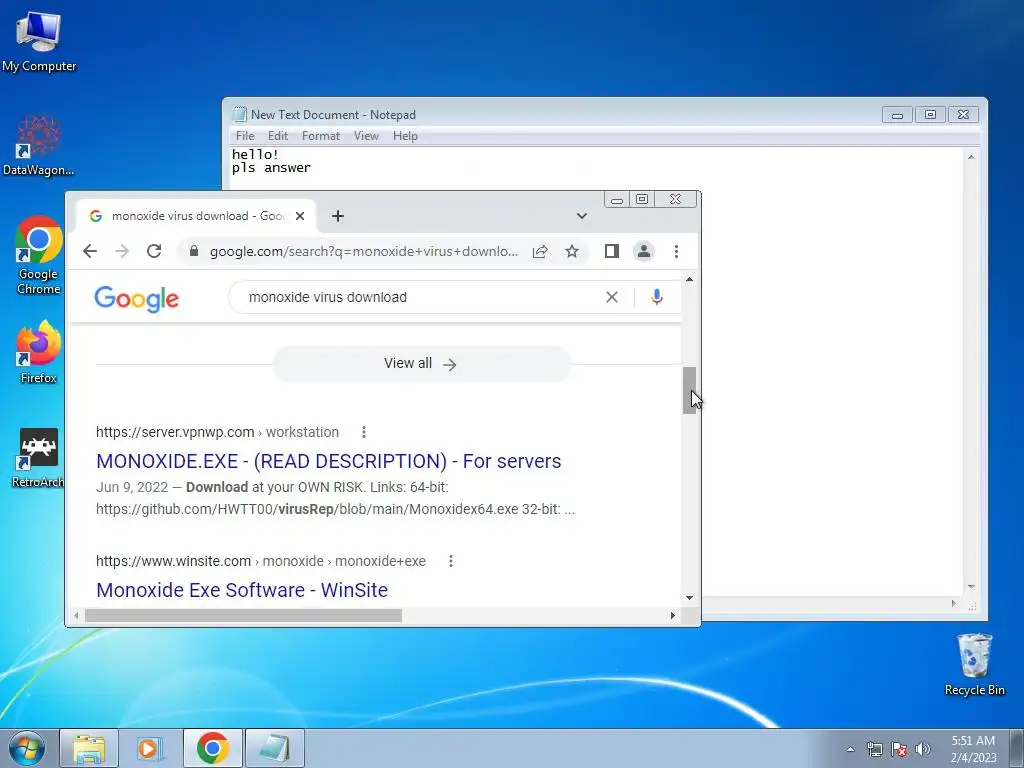Click Notepad scrollbar up arrow
Image resolution: width=1024 pixels, height=768 pixels.
coord(971,157)
